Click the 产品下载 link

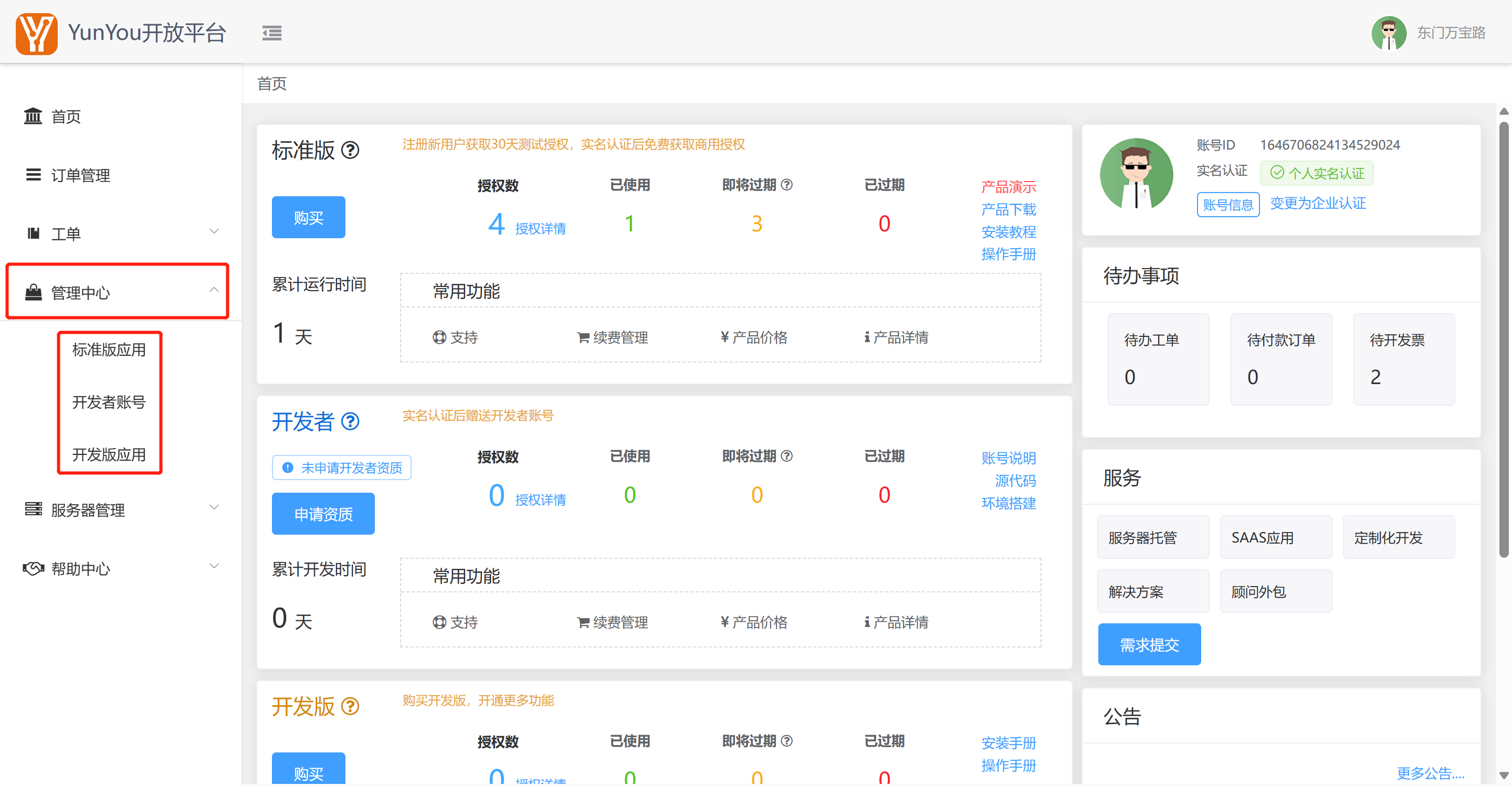(x=1009, y=209)
